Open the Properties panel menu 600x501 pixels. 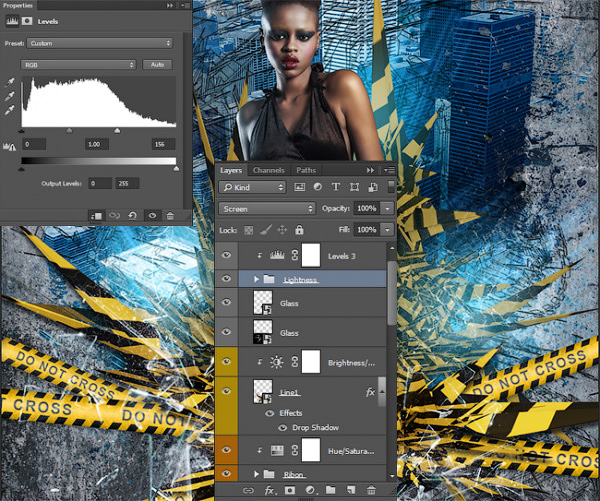click(186, 5)
